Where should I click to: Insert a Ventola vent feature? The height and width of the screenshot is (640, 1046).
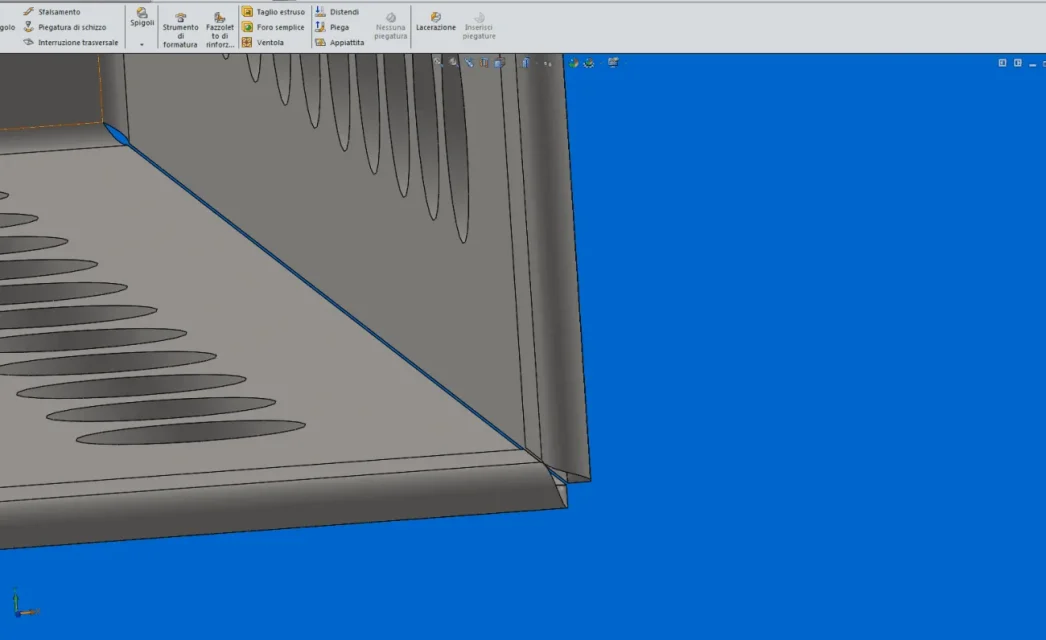pyautogui.click(x=263, y=42)
